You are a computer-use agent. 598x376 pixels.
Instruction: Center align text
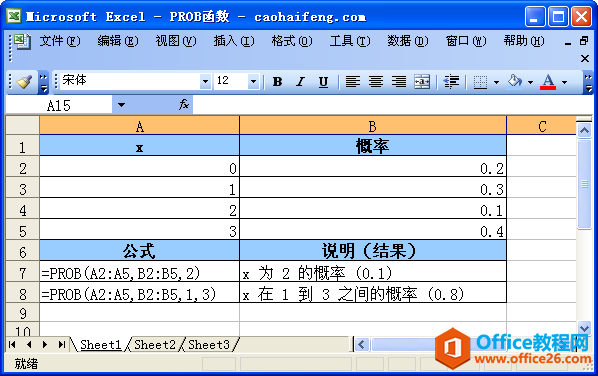(376, 82)
